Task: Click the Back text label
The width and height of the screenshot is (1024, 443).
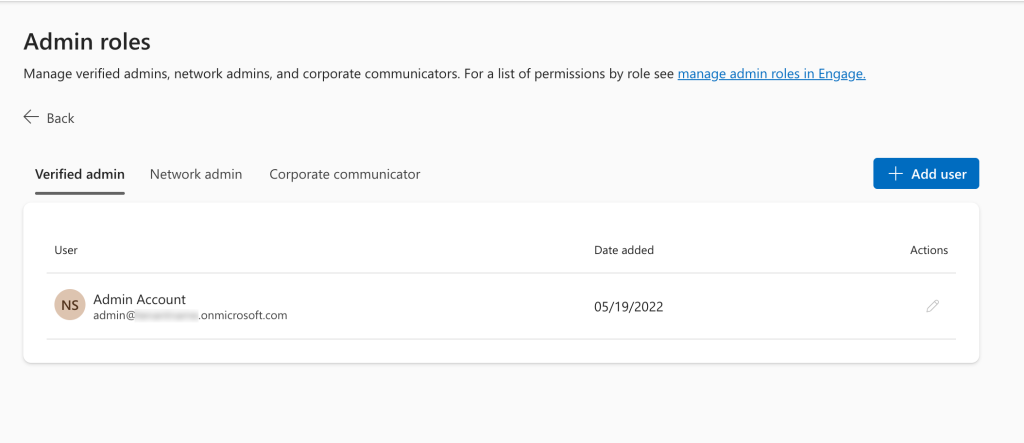Action: tap(61, 118)
